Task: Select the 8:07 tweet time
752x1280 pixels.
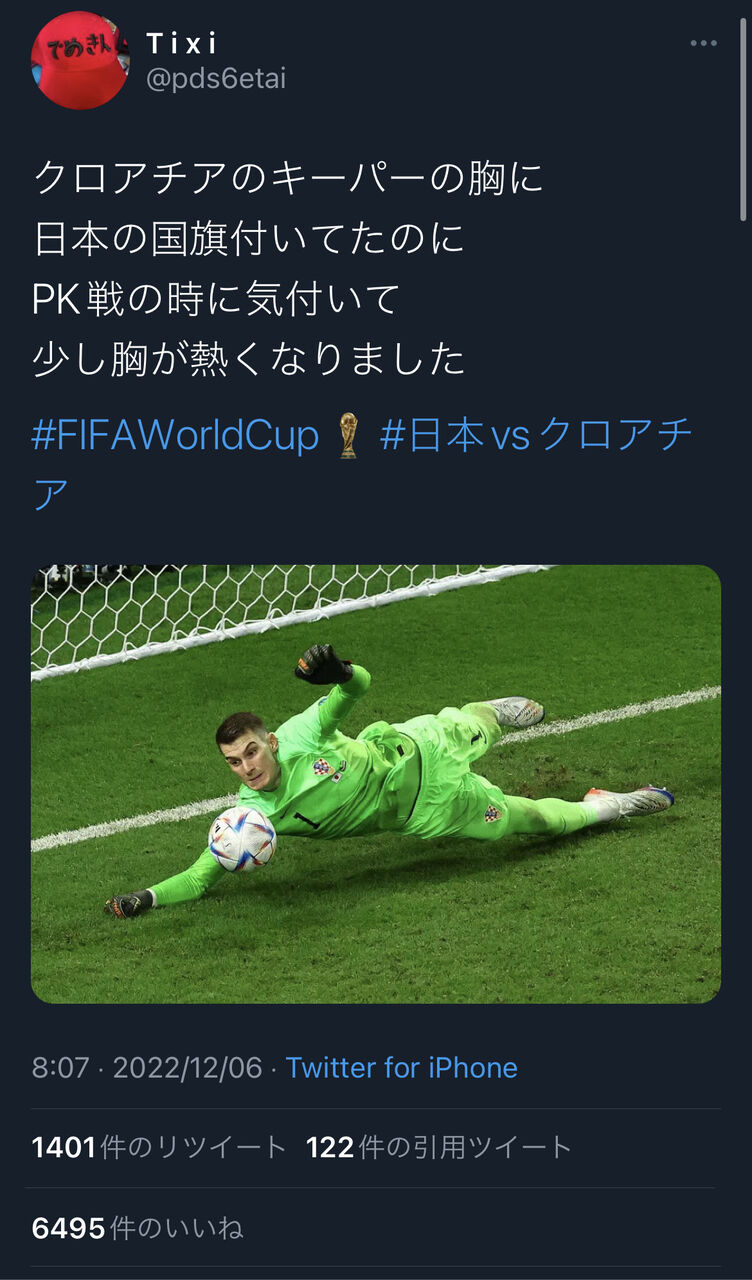Action: pos(61,1067)
